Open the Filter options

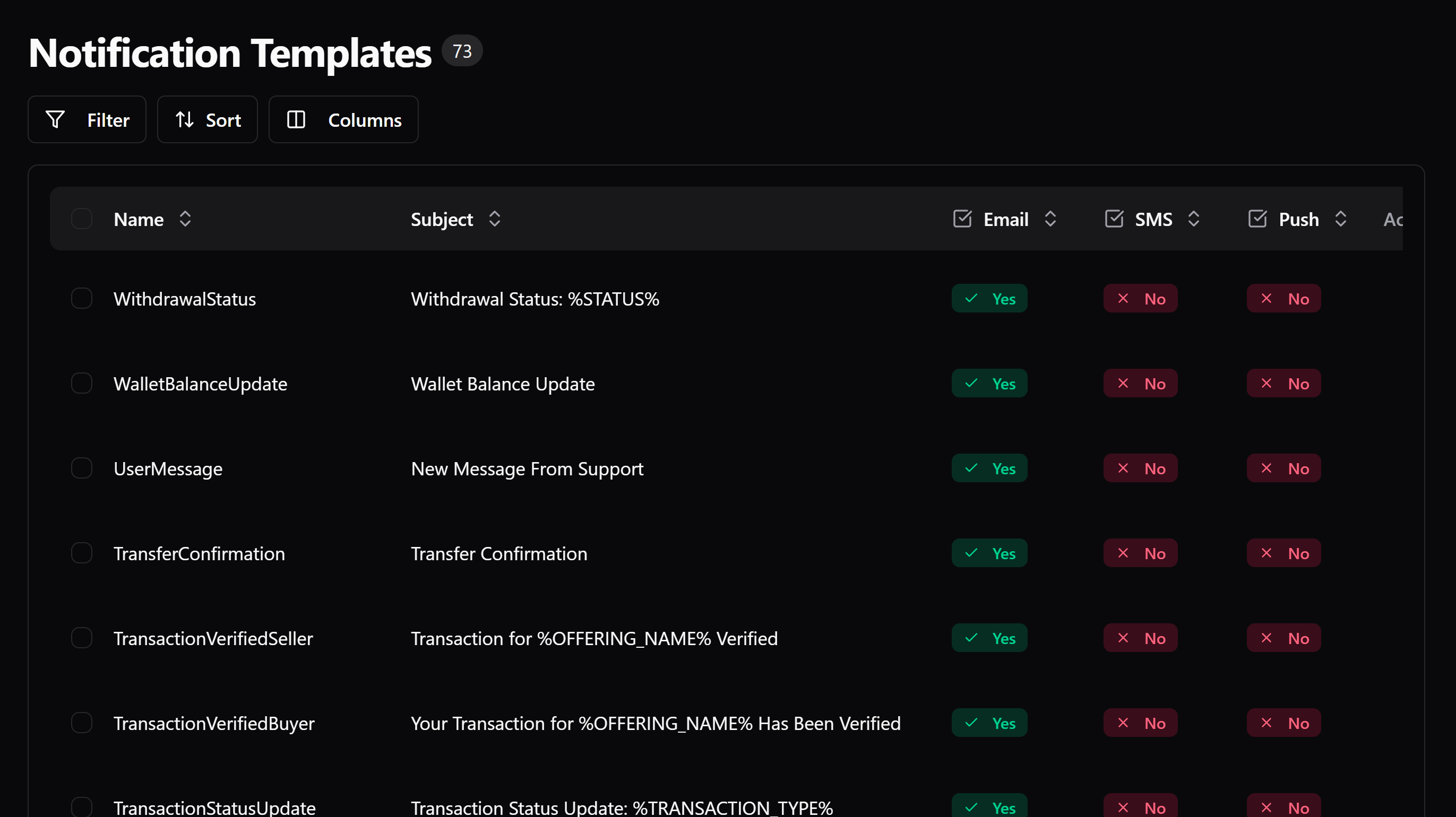pos(87,119)
